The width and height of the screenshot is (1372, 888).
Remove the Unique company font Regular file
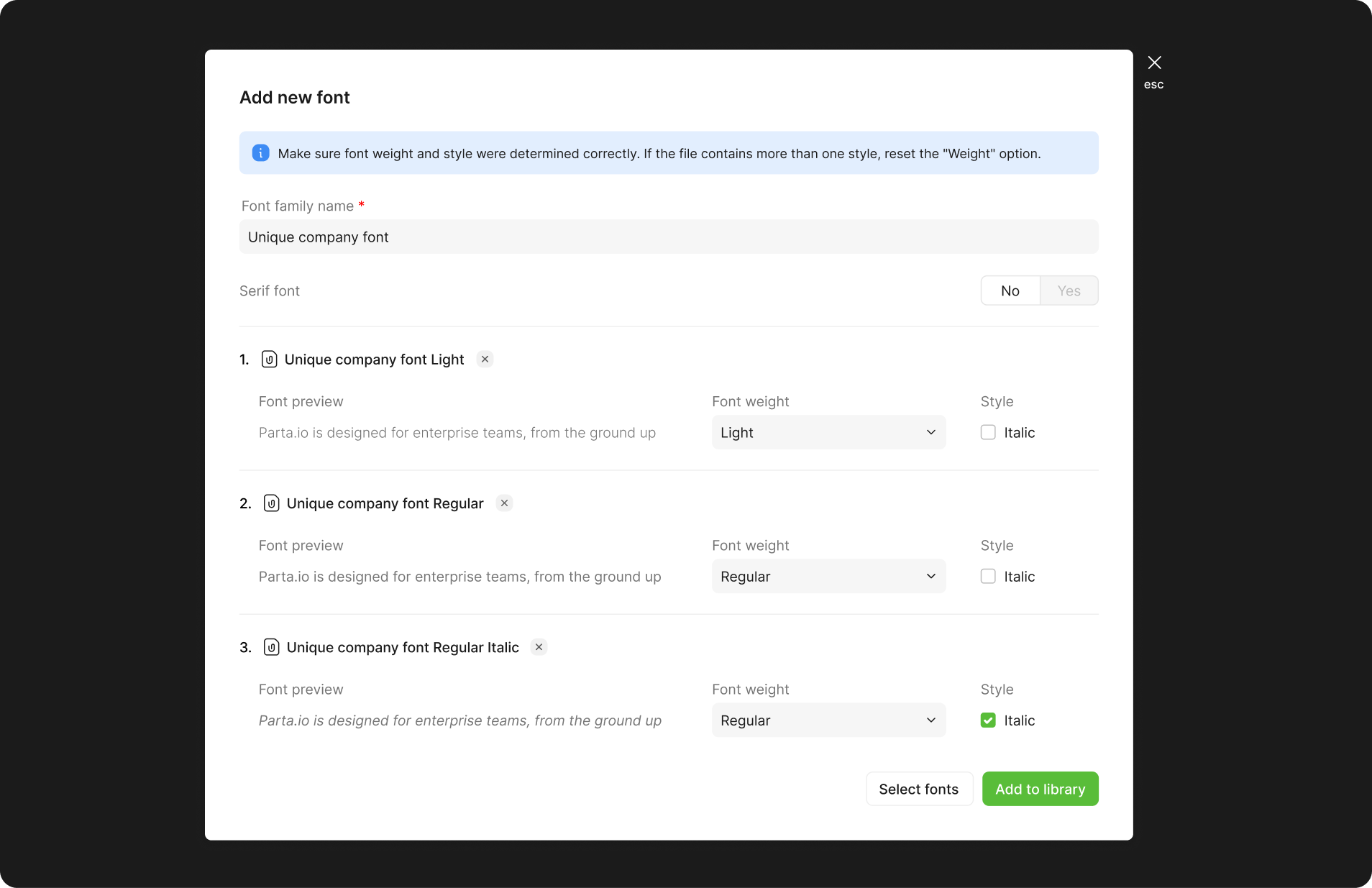(505, 503)
